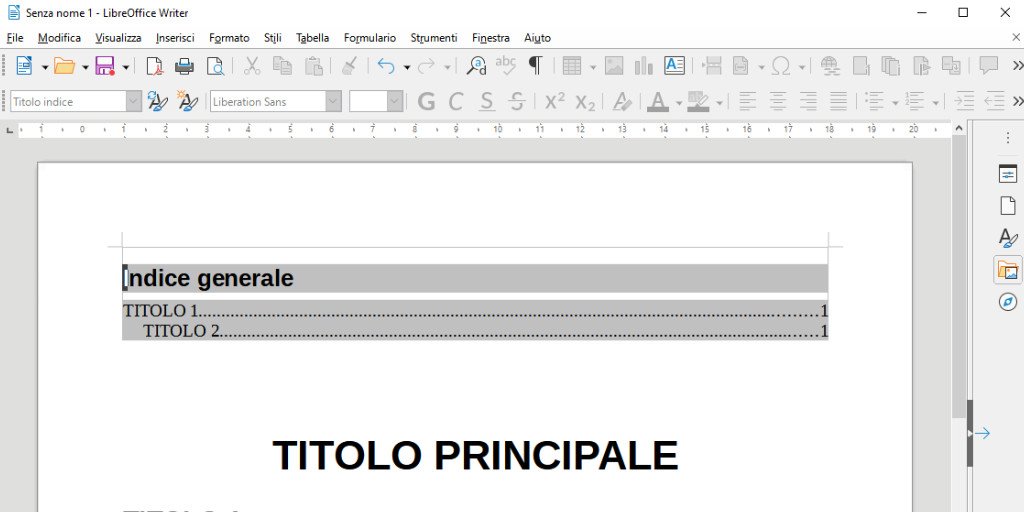
Task: Insert a comment speech bubble
Action: pos(988,65)
